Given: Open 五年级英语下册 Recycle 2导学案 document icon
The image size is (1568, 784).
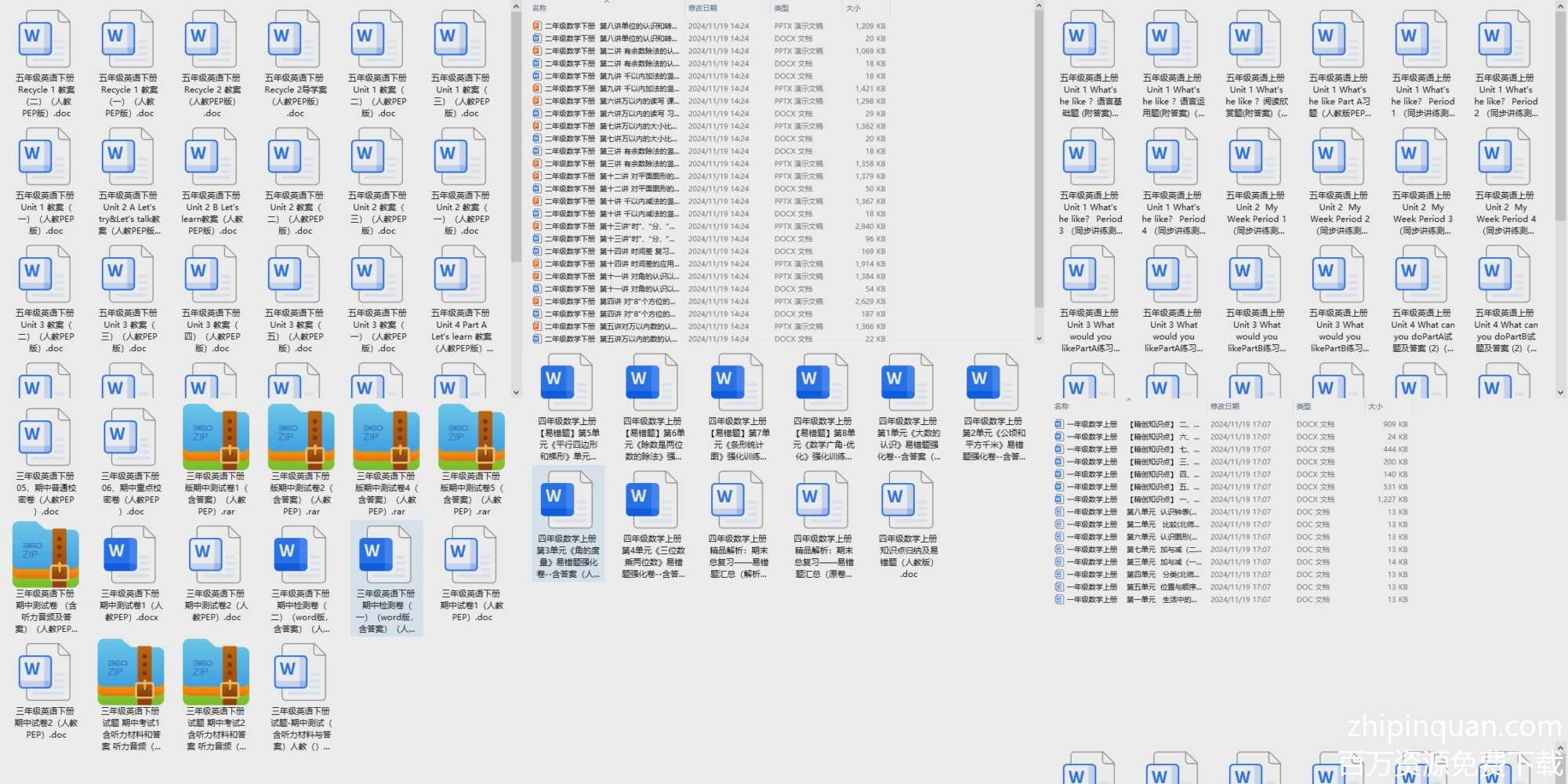Looking at the screenshot, I should tap(295, 39).
